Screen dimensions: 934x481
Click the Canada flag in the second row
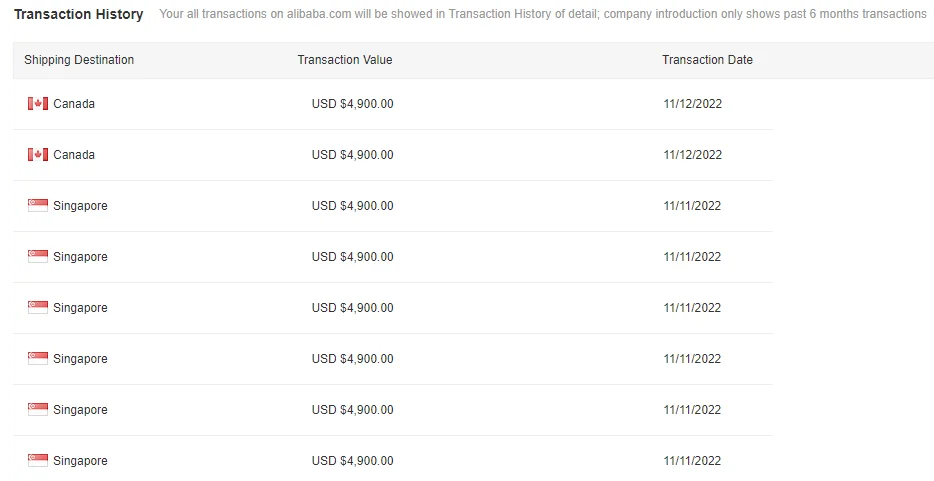(38, 154)
